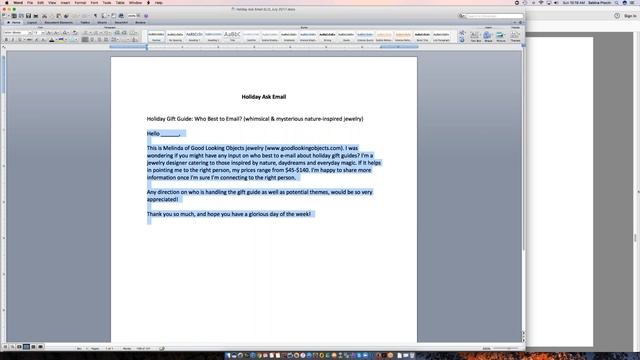Apply the No Spacing style

(x=175, y=36)
